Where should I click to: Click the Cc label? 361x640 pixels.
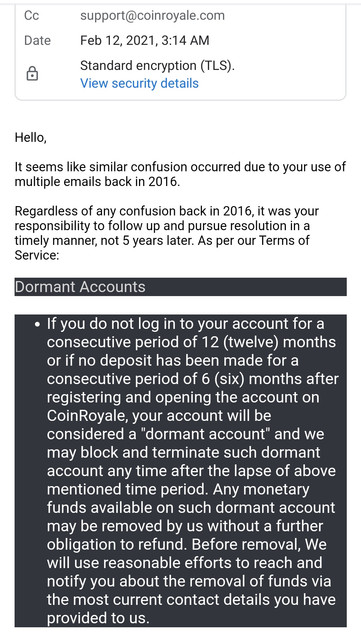(x=31, y=16)
